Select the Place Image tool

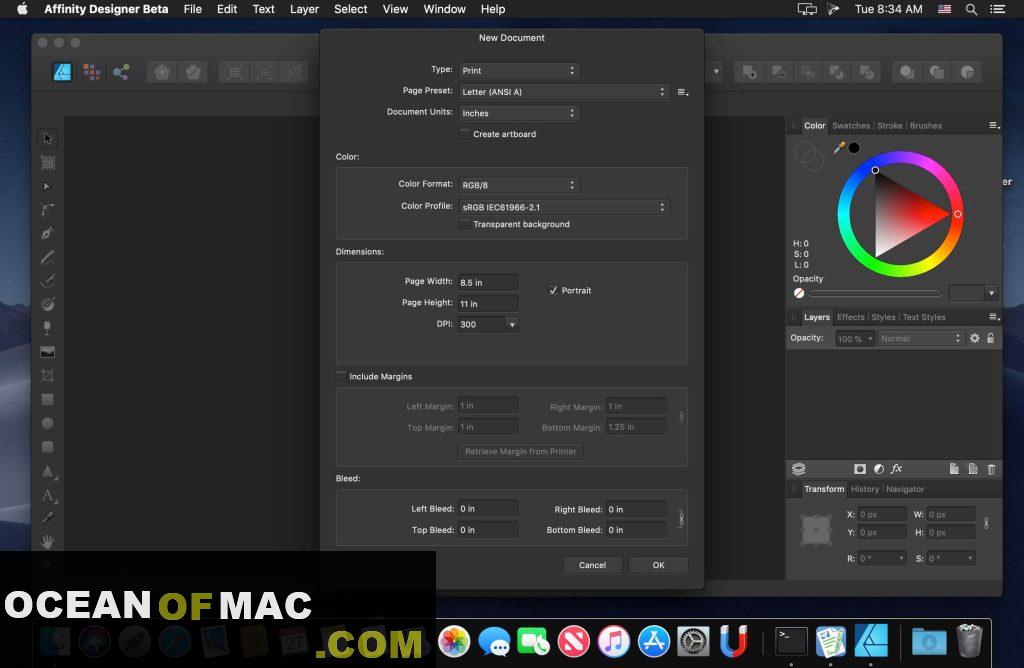pyautogui.click(x=47, y=352)
